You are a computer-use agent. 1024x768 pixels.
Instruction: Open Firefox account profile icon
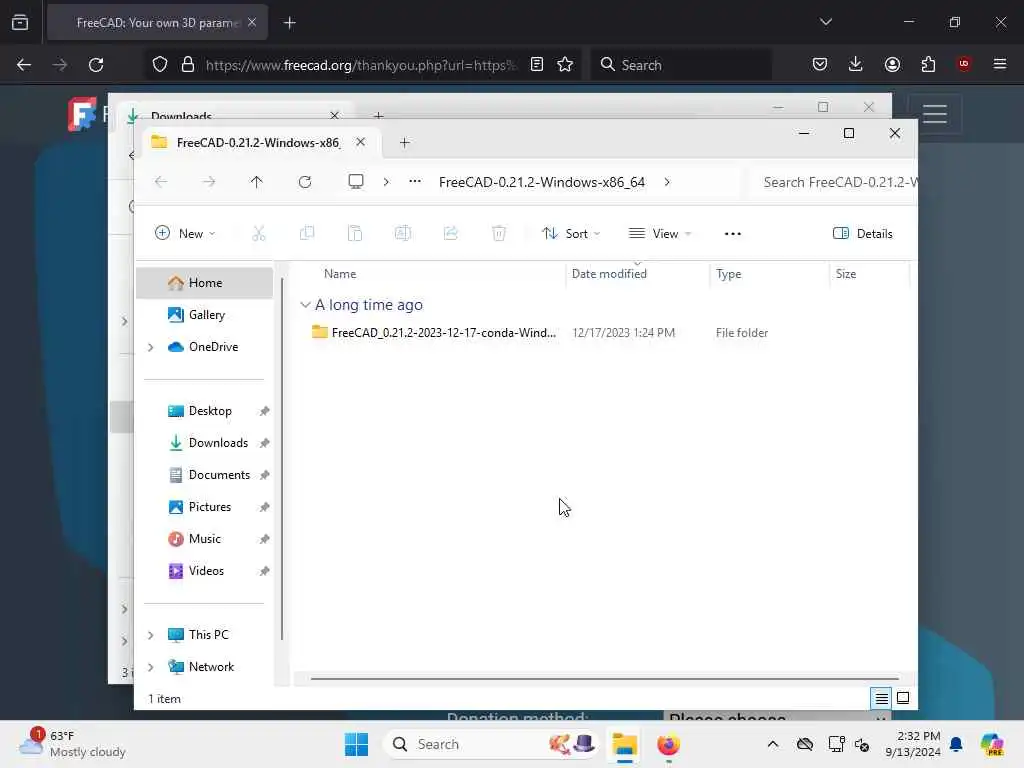tap(892, 64)
